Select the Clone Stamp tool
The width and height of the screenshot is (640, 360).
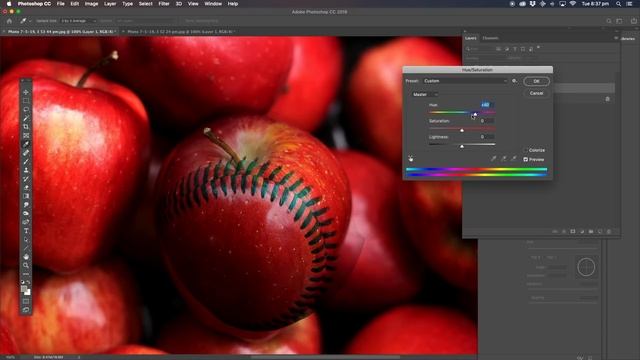tap(26, 170)
